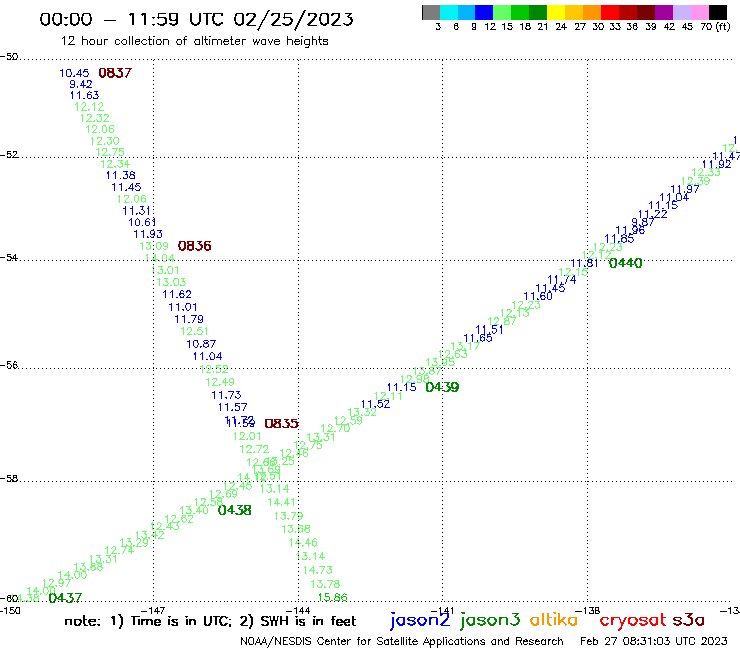Click the wave height value 11.38

pos(120,175)
